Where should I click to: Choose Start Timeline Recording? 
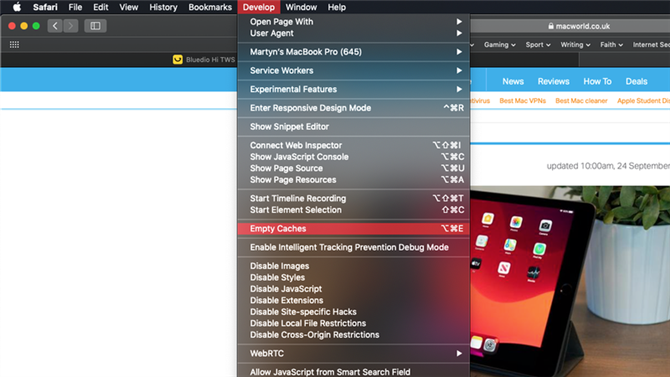click(x=354, y=198)
